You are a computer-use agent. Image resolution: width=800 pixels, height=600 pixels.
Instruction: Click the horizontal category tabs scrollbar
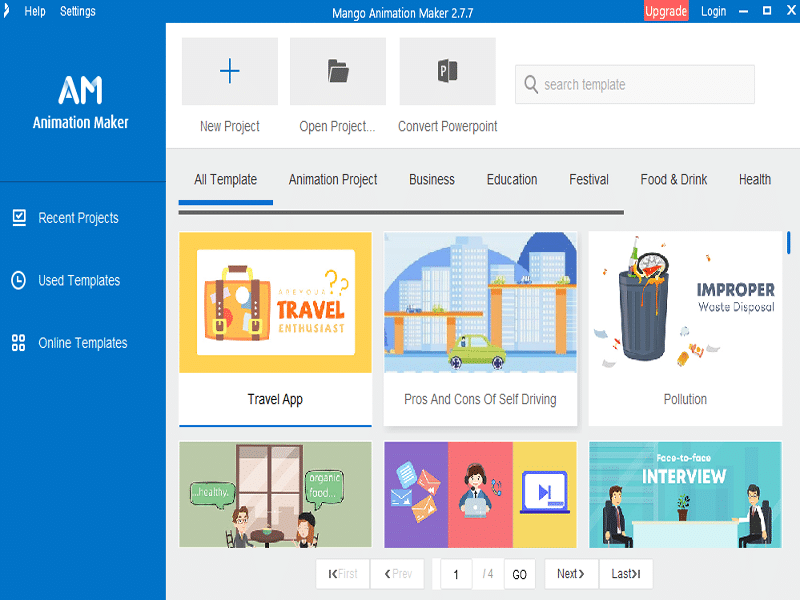(x=401, y=212)
